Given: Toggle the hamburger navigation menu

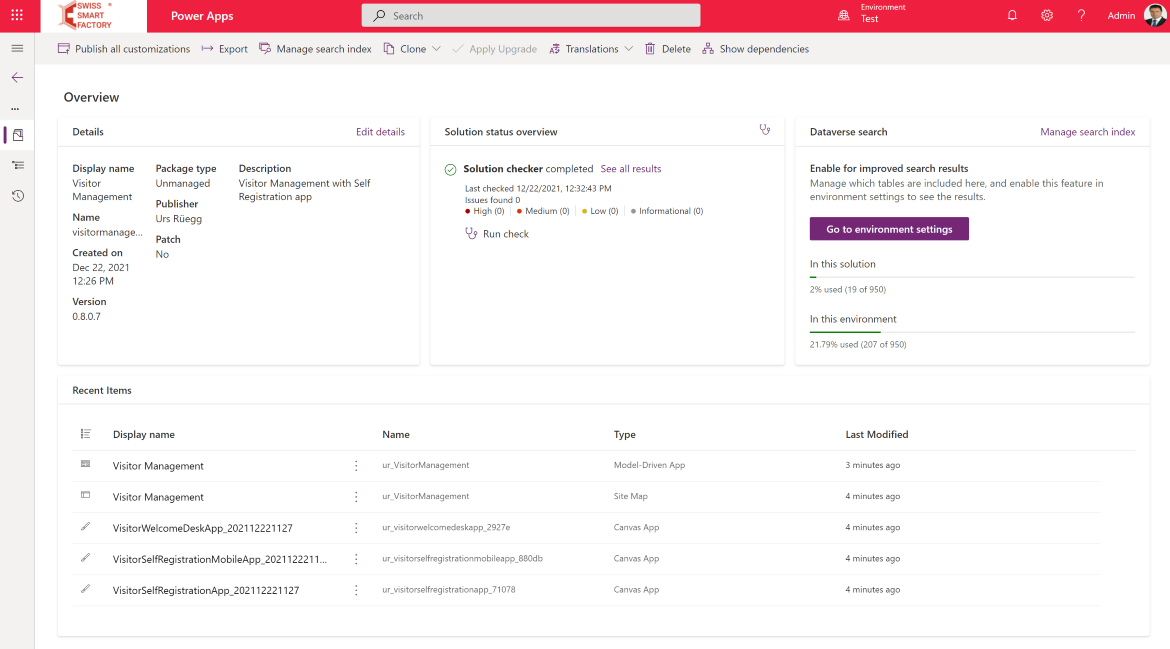Looking at the screenshot, I should click(x=17, y=48).
